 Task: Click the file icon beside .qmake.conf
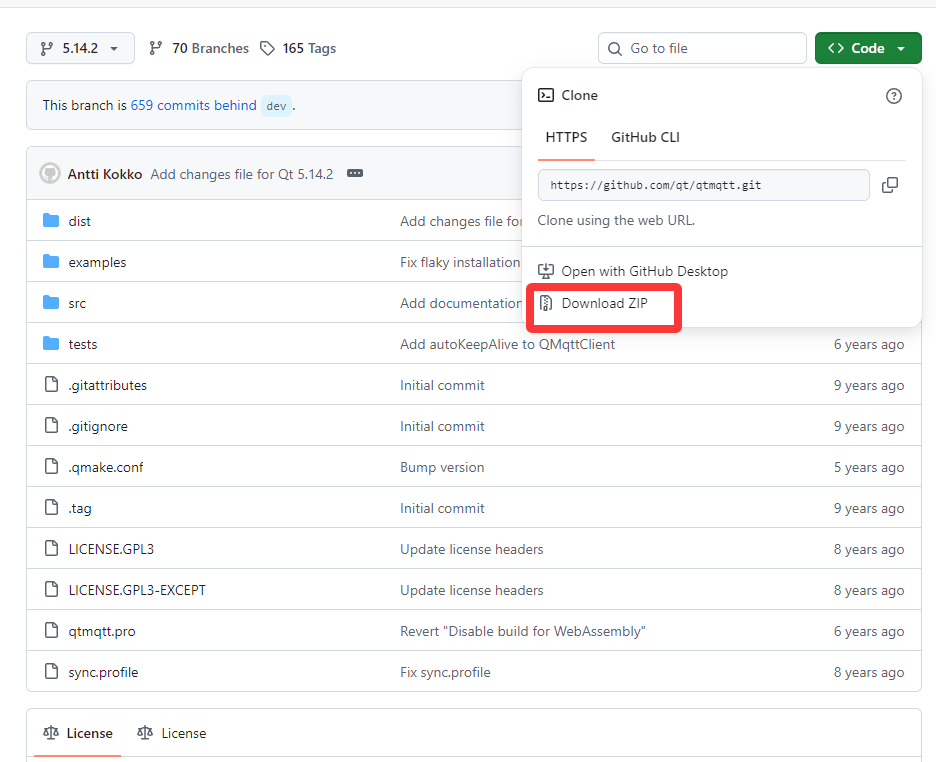coord(52,467)
